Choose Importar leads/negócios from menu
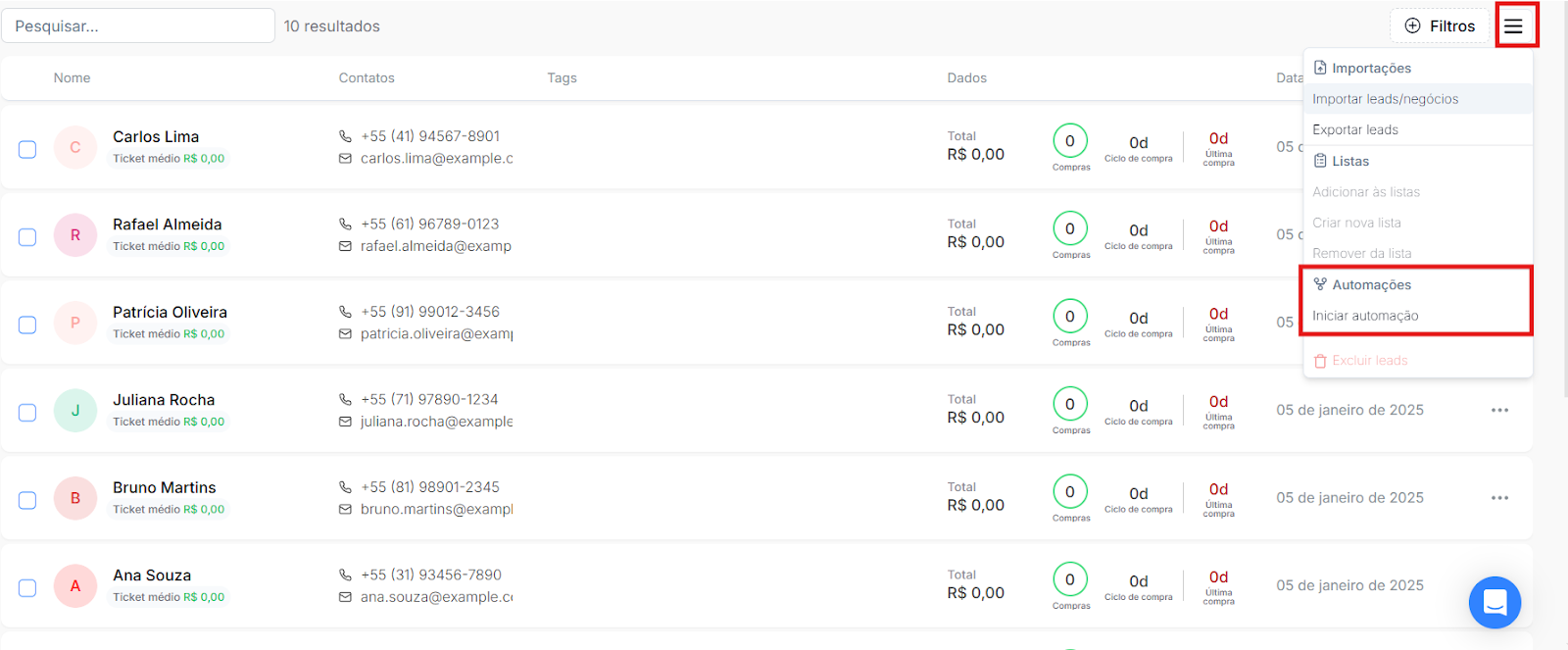Screen dimensions: 1568x650 point(1385,99)
